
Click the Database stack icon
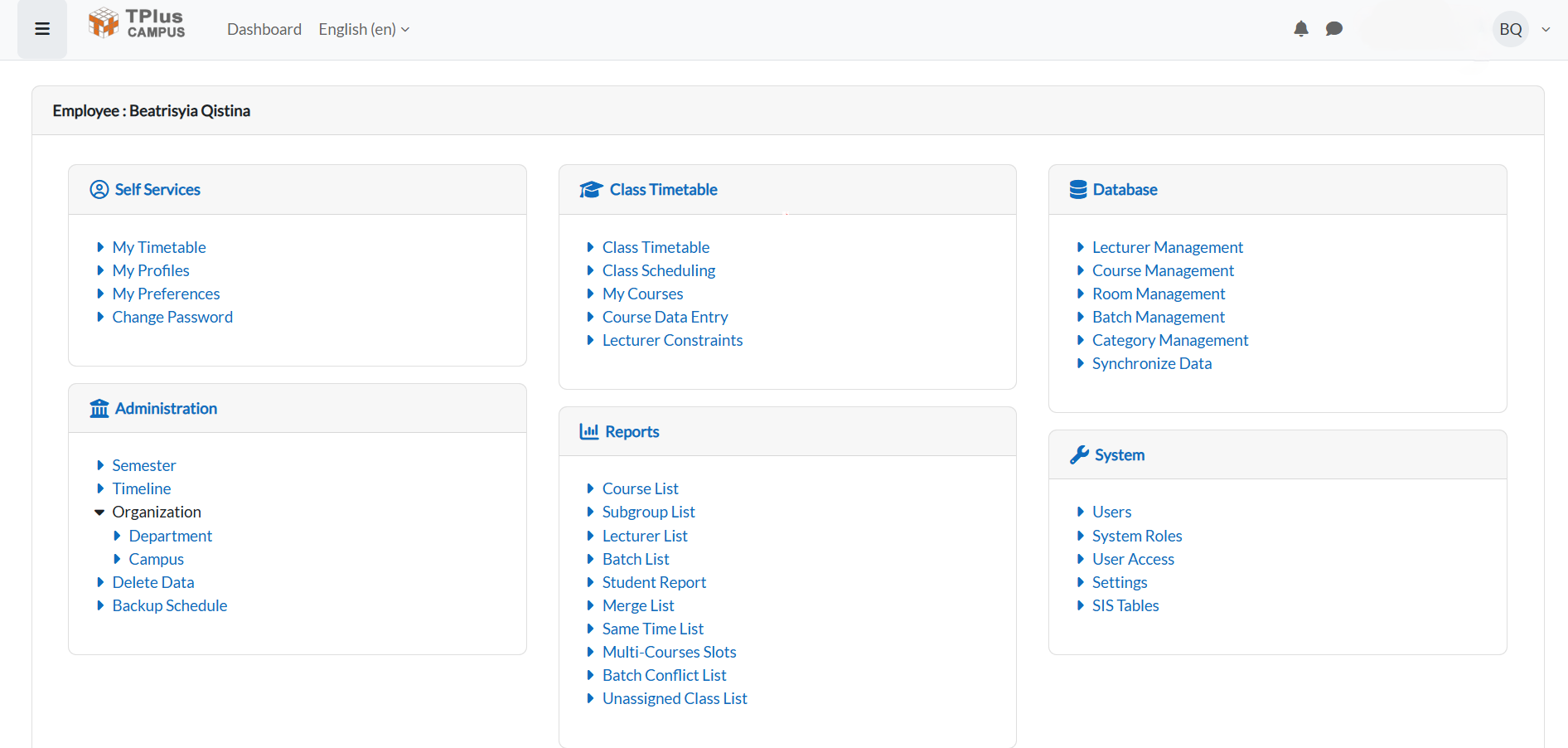1078,190
